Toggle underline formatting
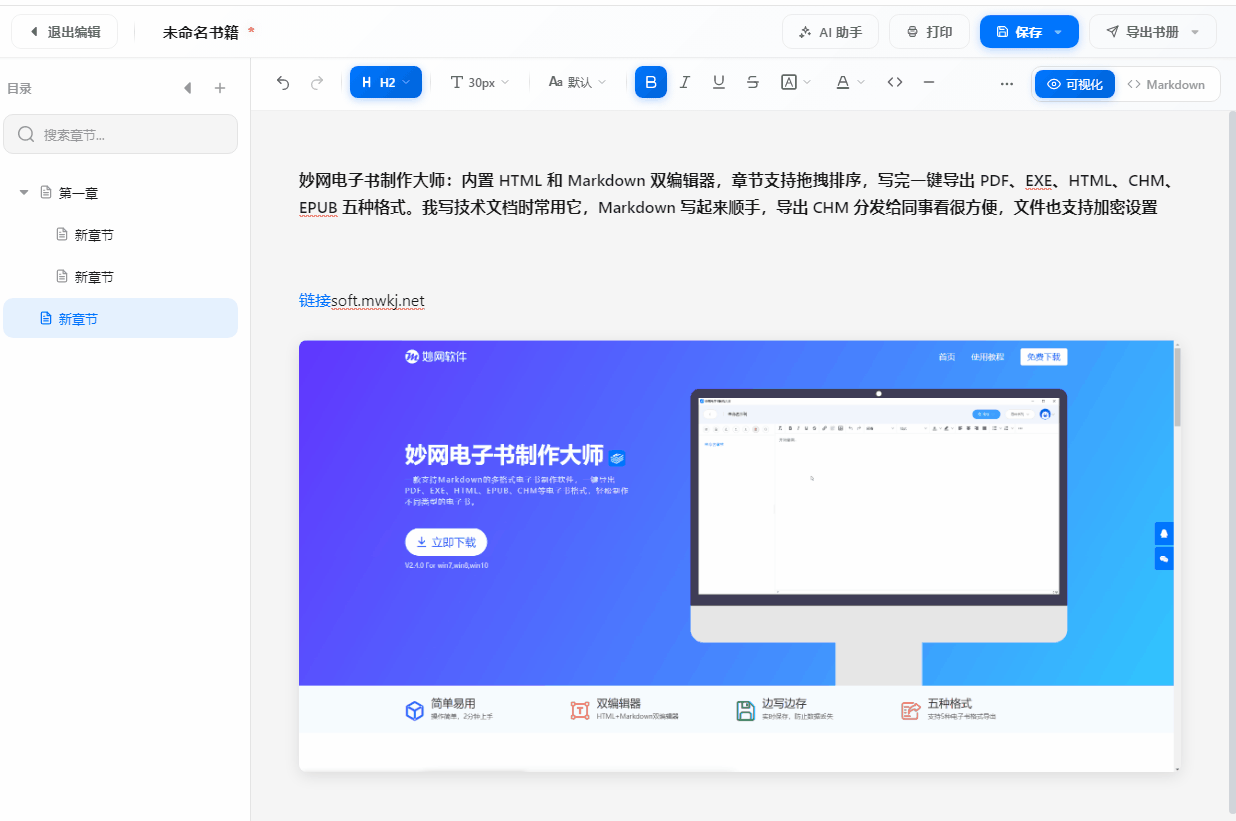The width and height of the screenshot is (1236, 821). 719,82
